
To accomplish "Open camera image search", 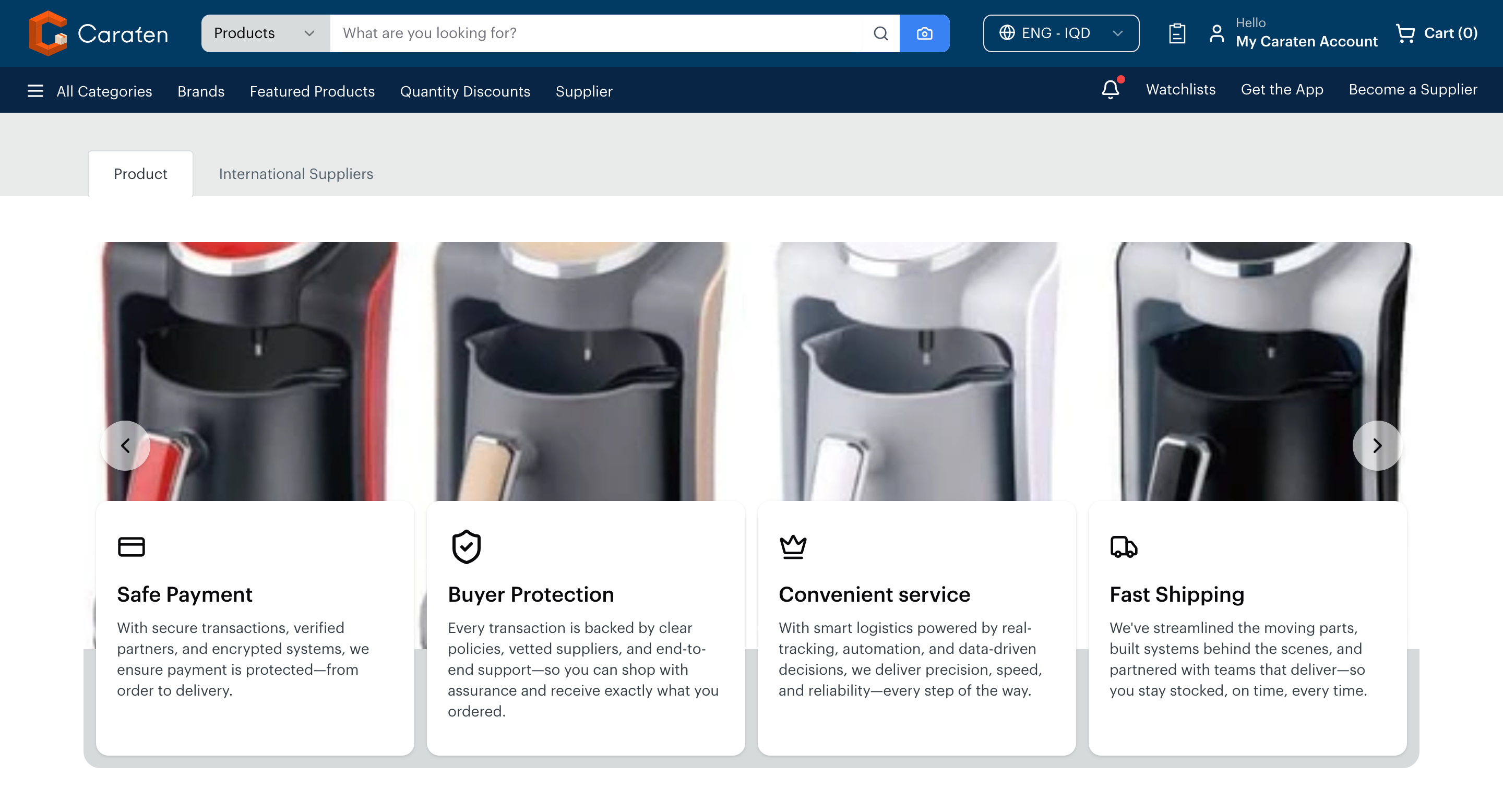I will (x=924, y=33).
